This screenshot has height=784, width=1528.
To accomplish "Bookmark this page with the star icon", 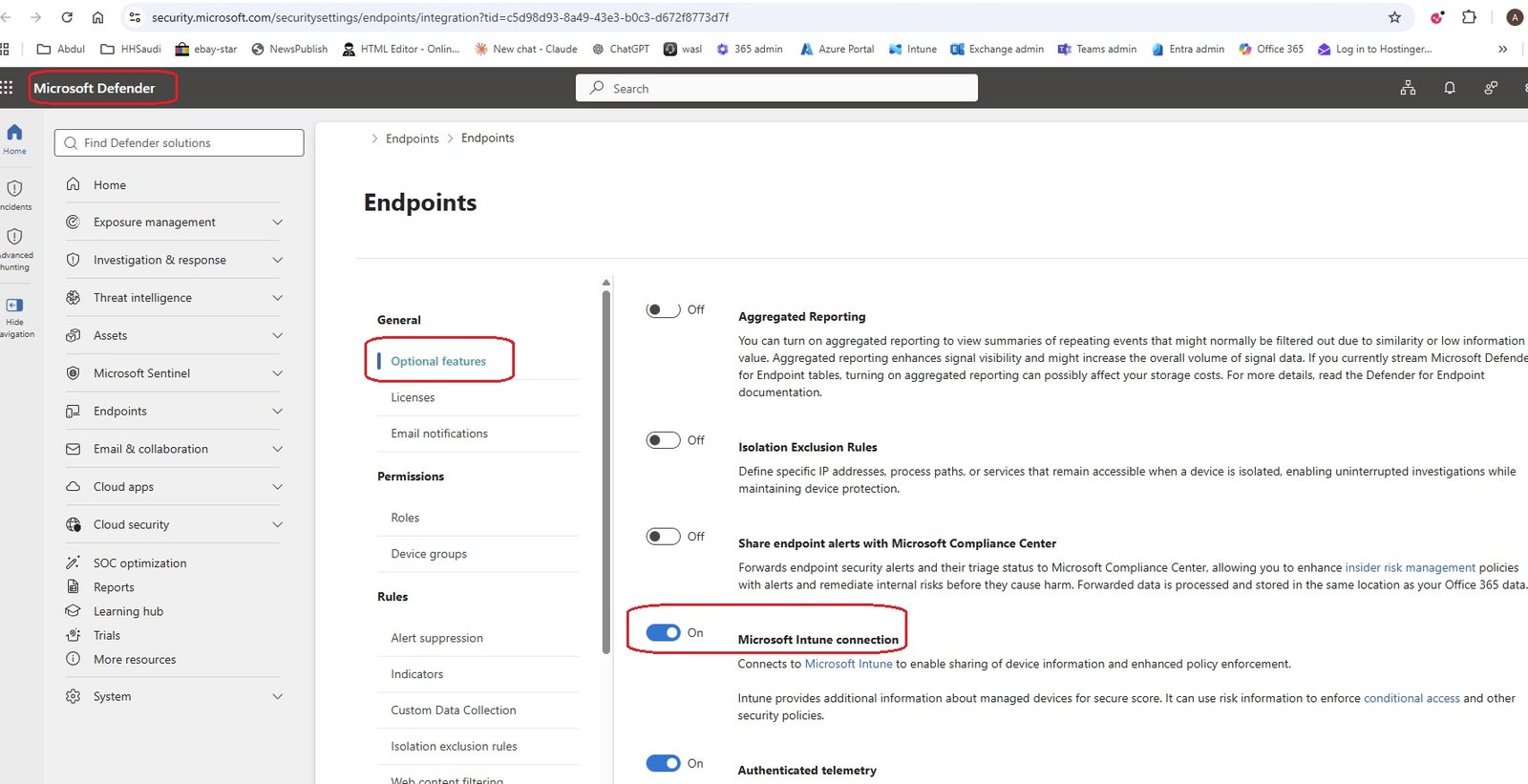I will [1394, 17].
